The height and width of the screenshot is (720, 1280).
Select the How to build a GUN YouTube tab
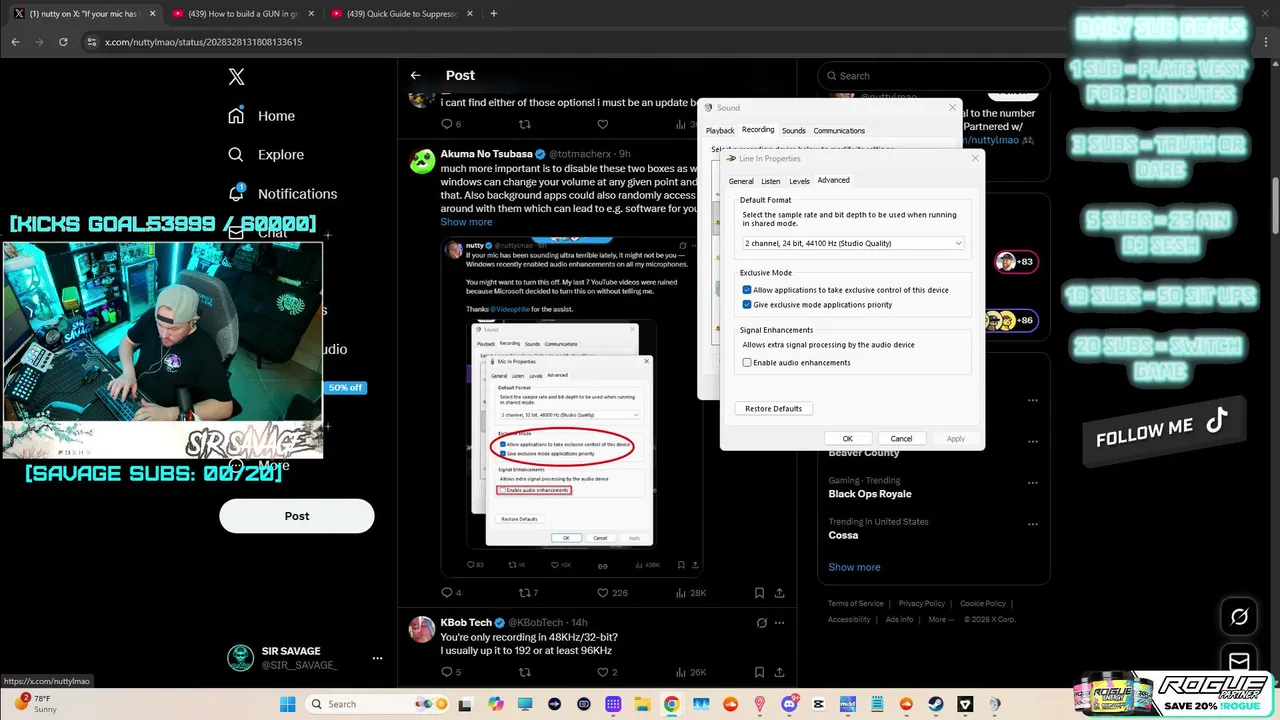(x=245, y=14)
